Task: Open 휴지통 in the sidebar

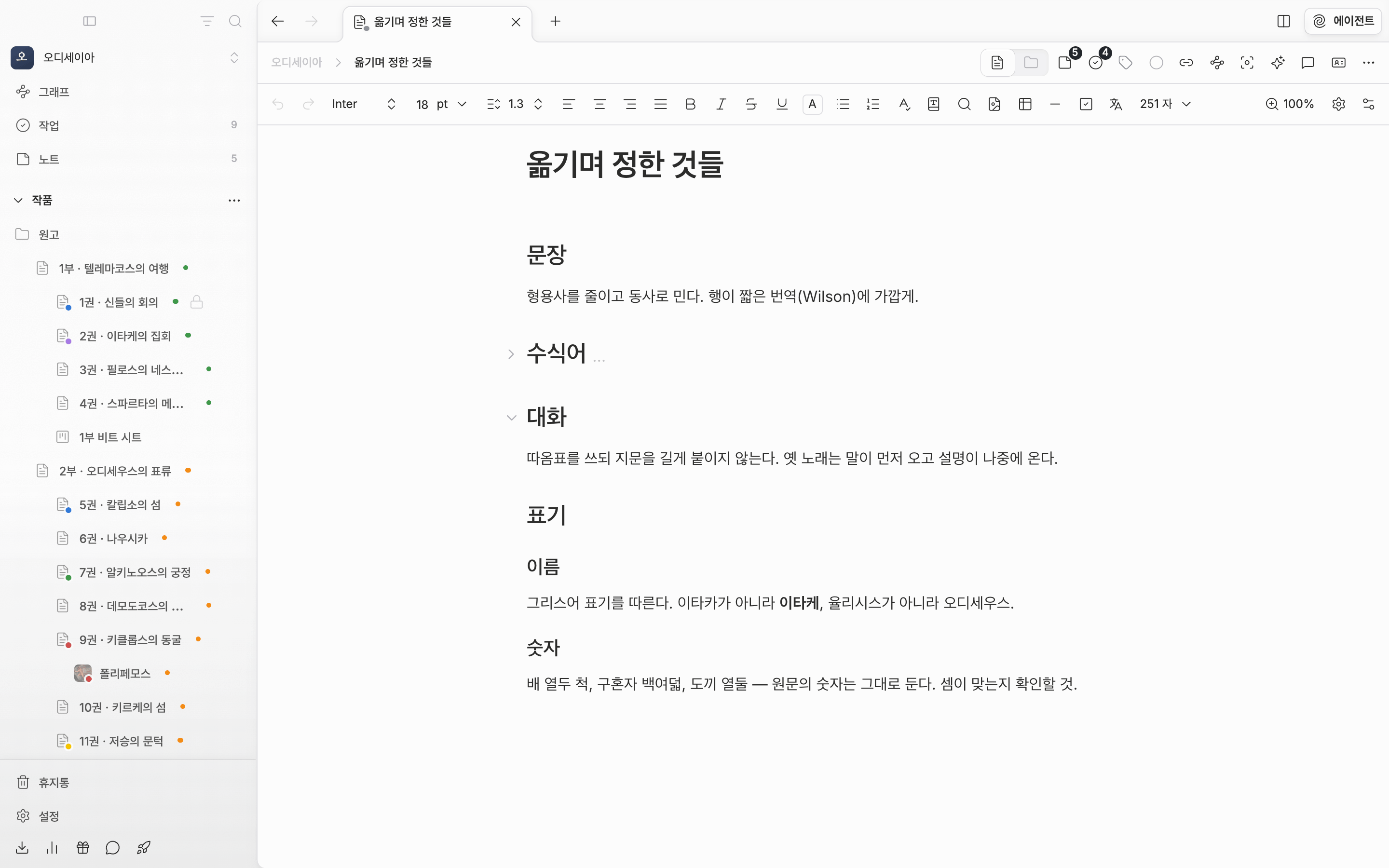Action: pyautogui.click(x=128, y=783)
